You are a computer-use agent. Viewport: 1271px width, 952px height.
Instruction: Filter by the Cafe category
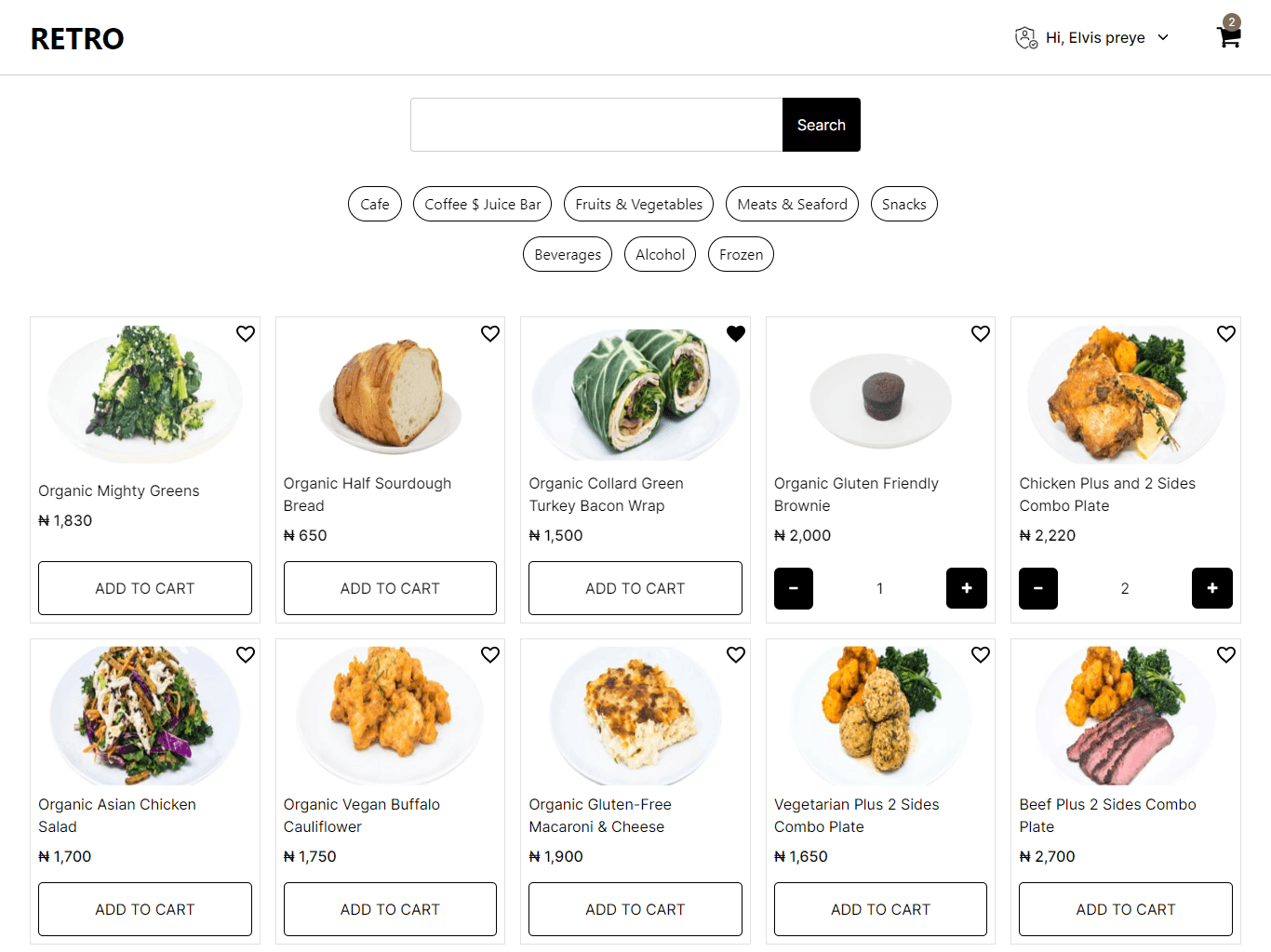(375, 205)
